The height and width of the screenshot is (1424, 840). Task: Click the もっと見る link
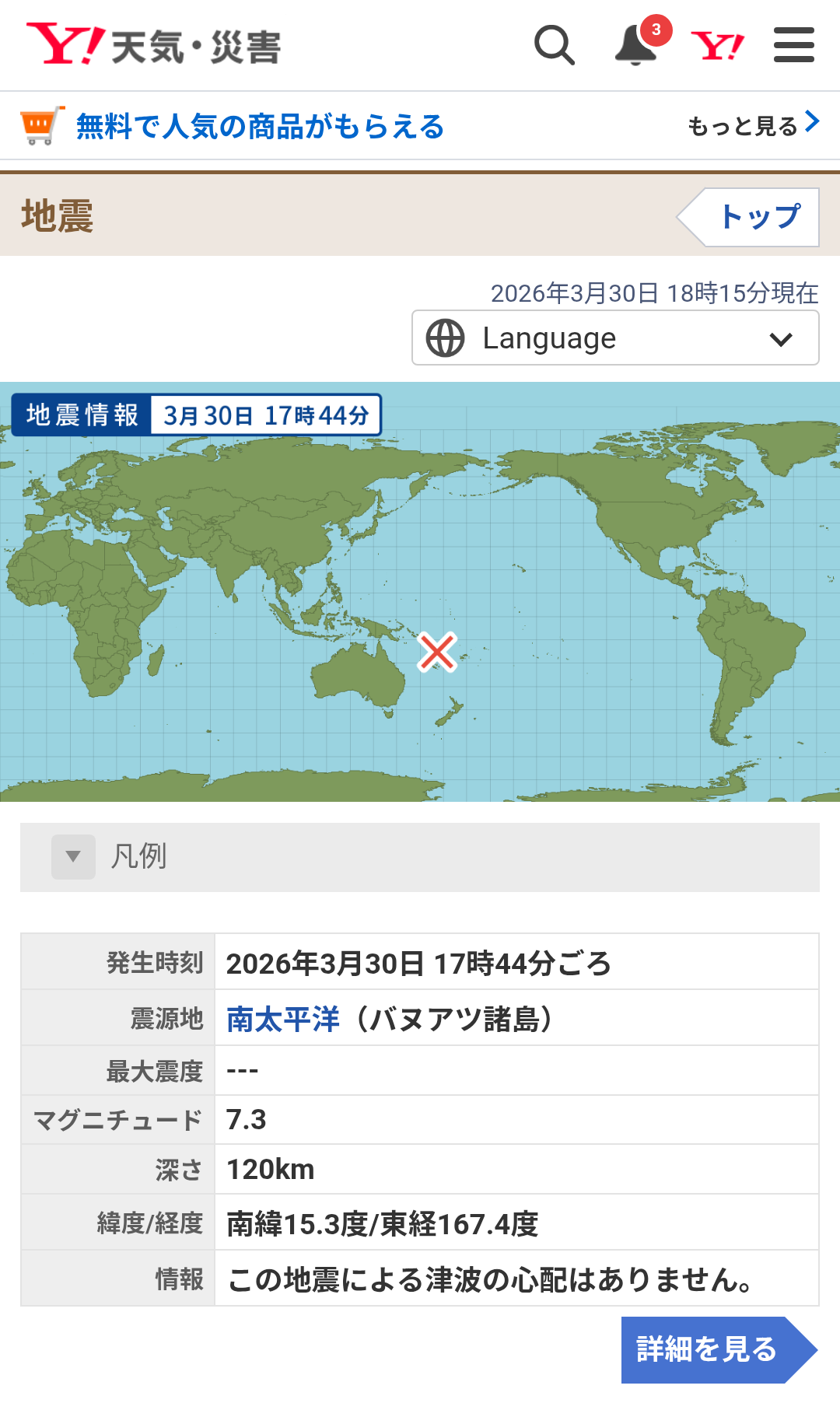point(751,125)
